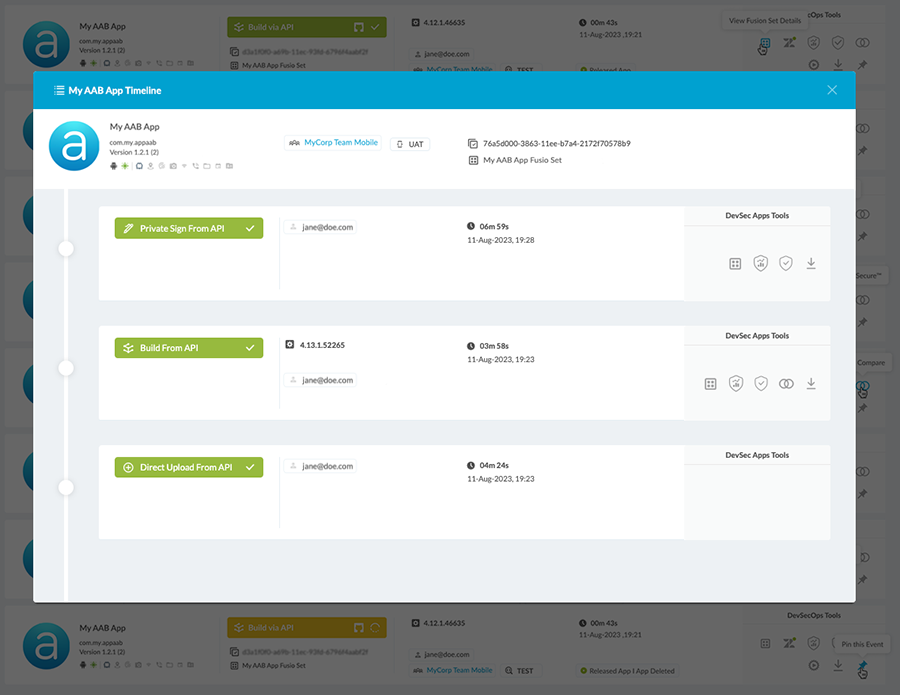Click the UAT tag badge
The image size is (900, 695).
pyautogui.click(x=410, y=144)
